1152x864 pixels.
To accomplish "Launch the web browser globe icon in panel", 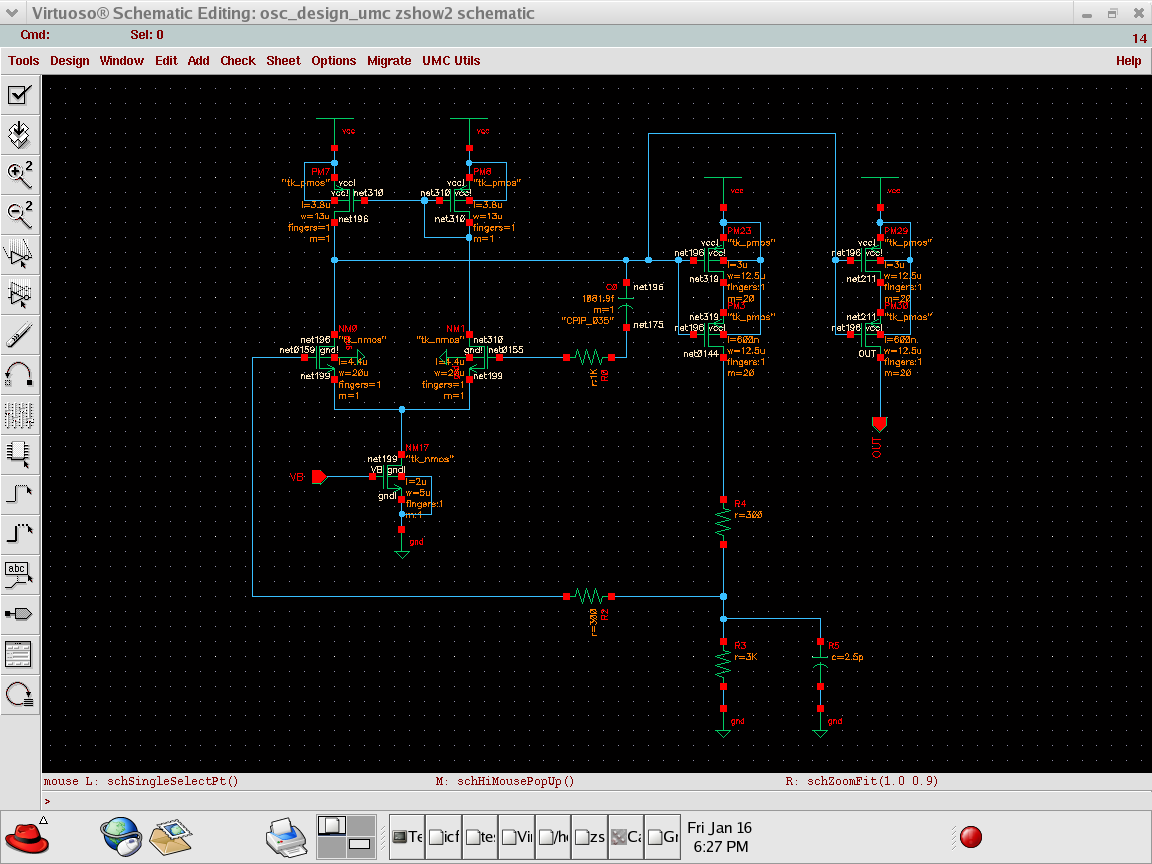I will coord(119,836).
